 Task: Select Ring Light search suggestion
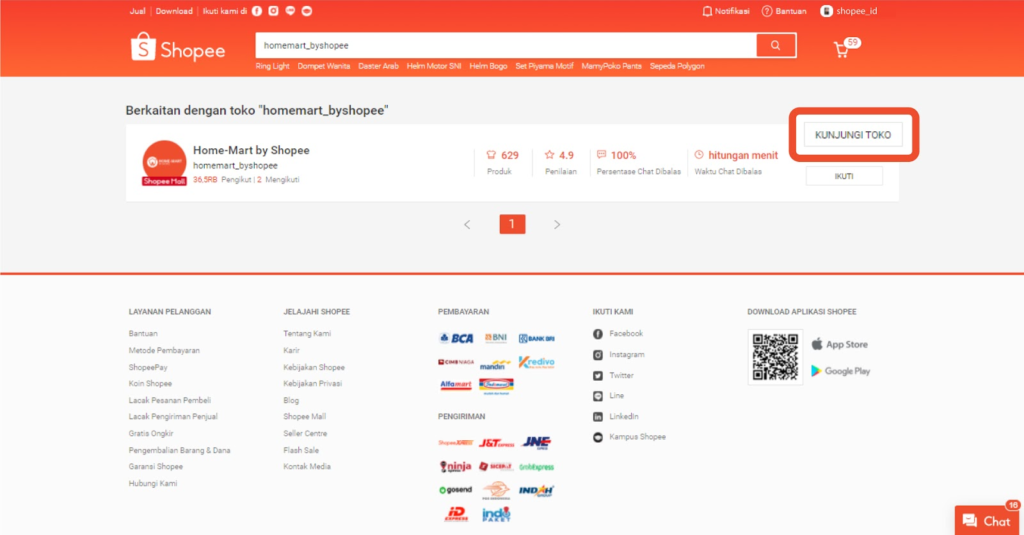point(272,66)
